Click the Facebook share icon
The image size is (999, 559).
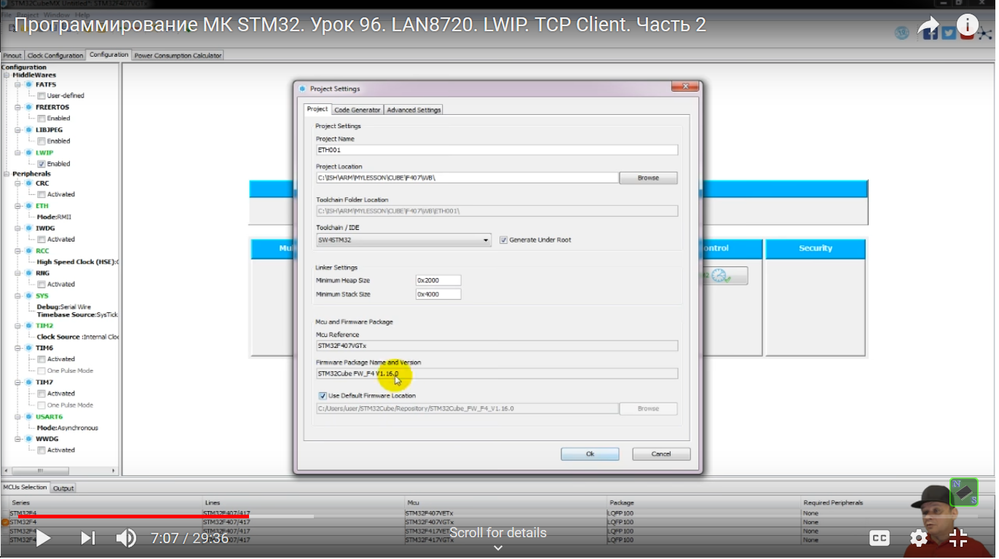pos(930,33)
